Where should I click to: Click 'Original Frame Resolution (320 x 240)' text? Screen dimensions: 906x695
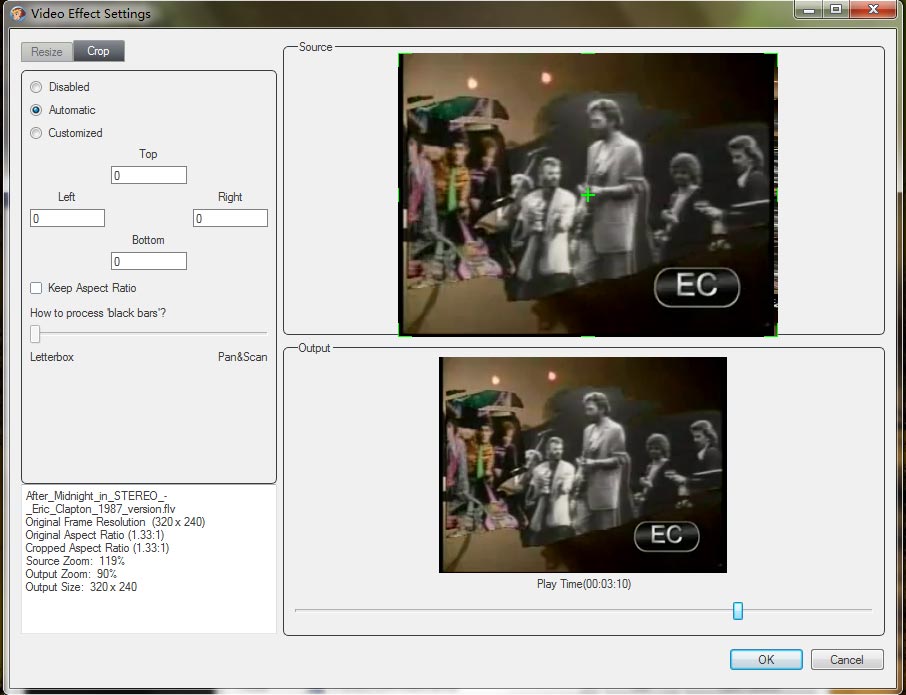(x=116, y=522)
